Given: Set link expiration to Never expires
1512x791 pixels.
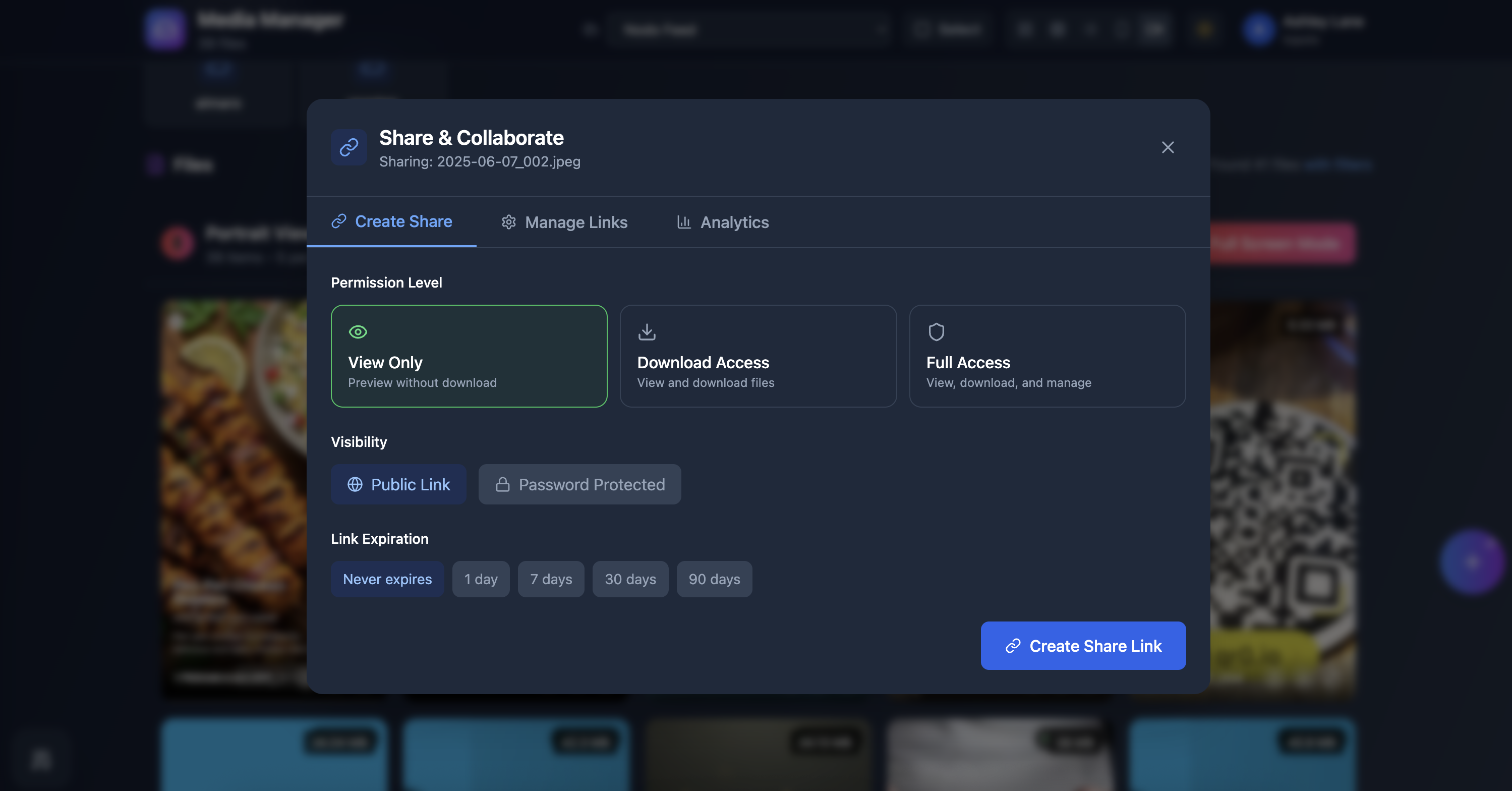Looking at the screenshot, I should coord(387,579).
